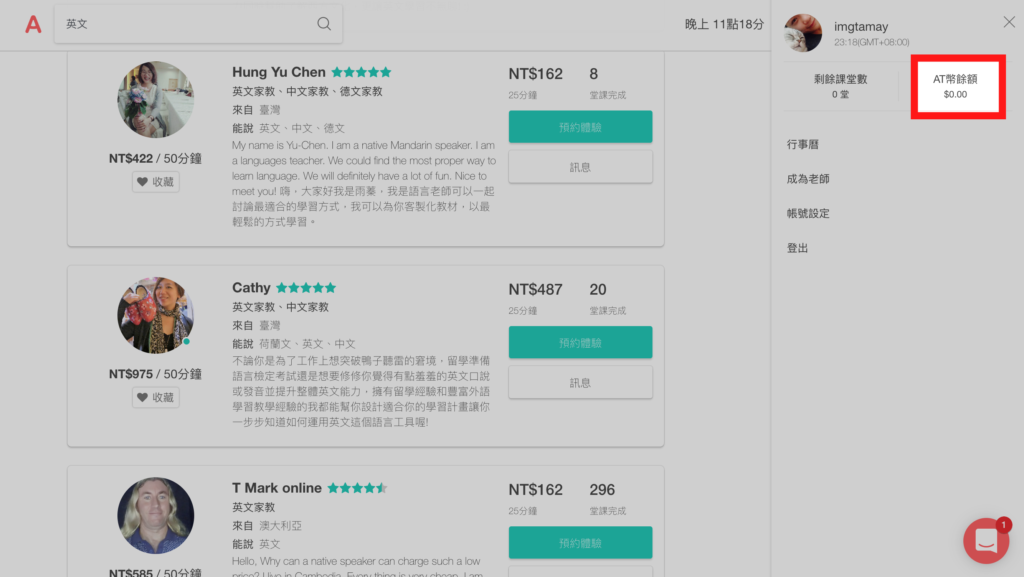This screenshot has width=1024, height=577.
Task: Open 行事曆 calendar menu item
Action: coord(803,145)
